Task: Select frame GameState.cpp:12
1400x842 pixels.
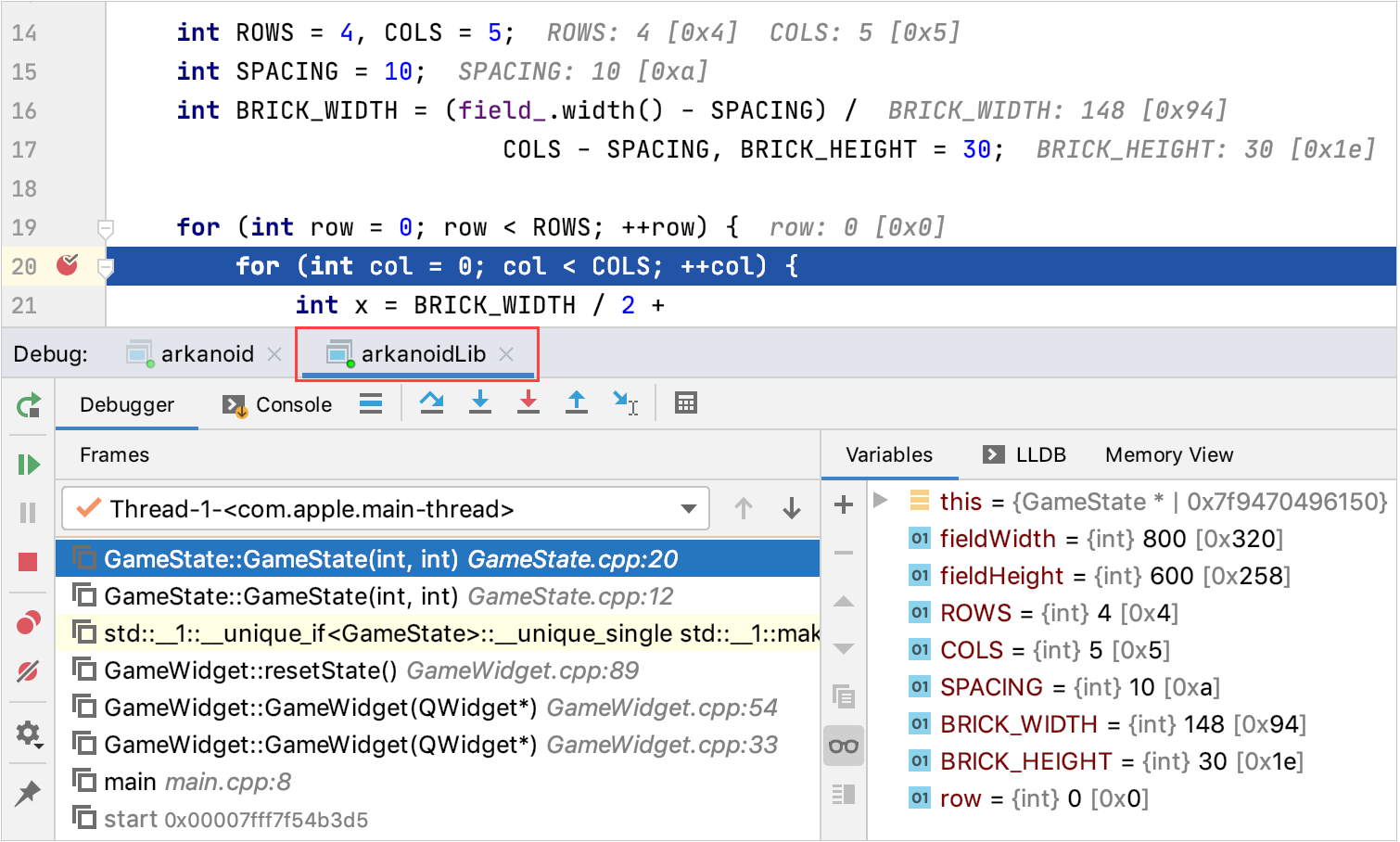Action: point(438,596)
